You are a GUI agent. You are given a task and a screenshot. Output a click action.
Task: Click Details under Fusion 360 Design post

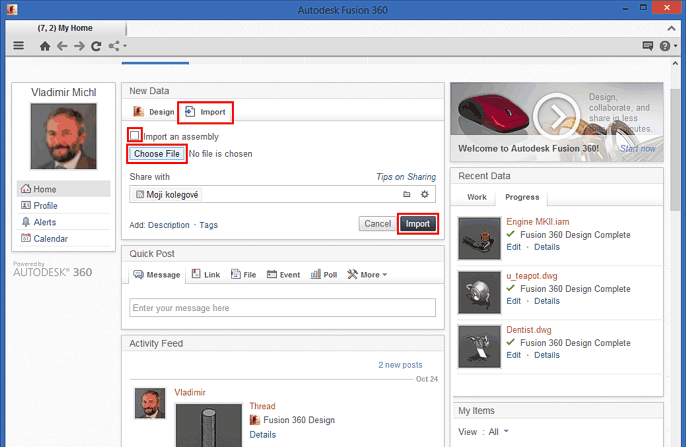click(262, 435)
